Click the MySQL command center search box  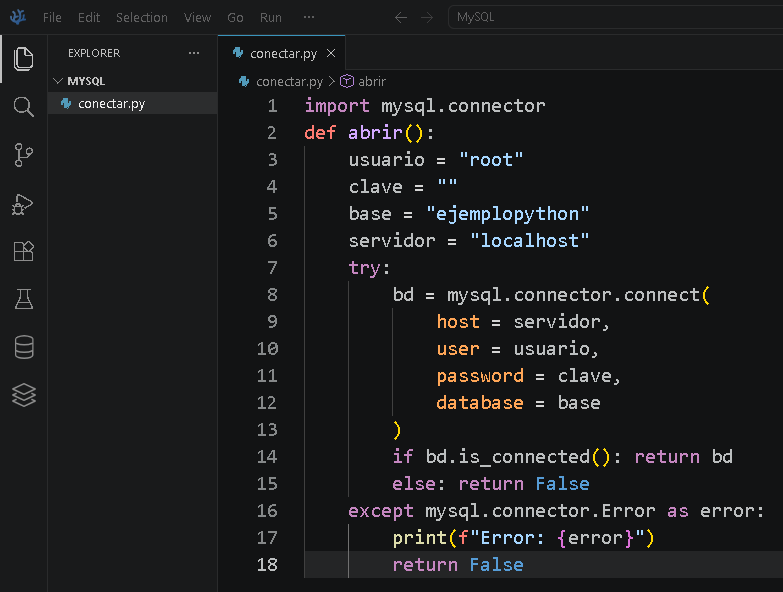615,17
